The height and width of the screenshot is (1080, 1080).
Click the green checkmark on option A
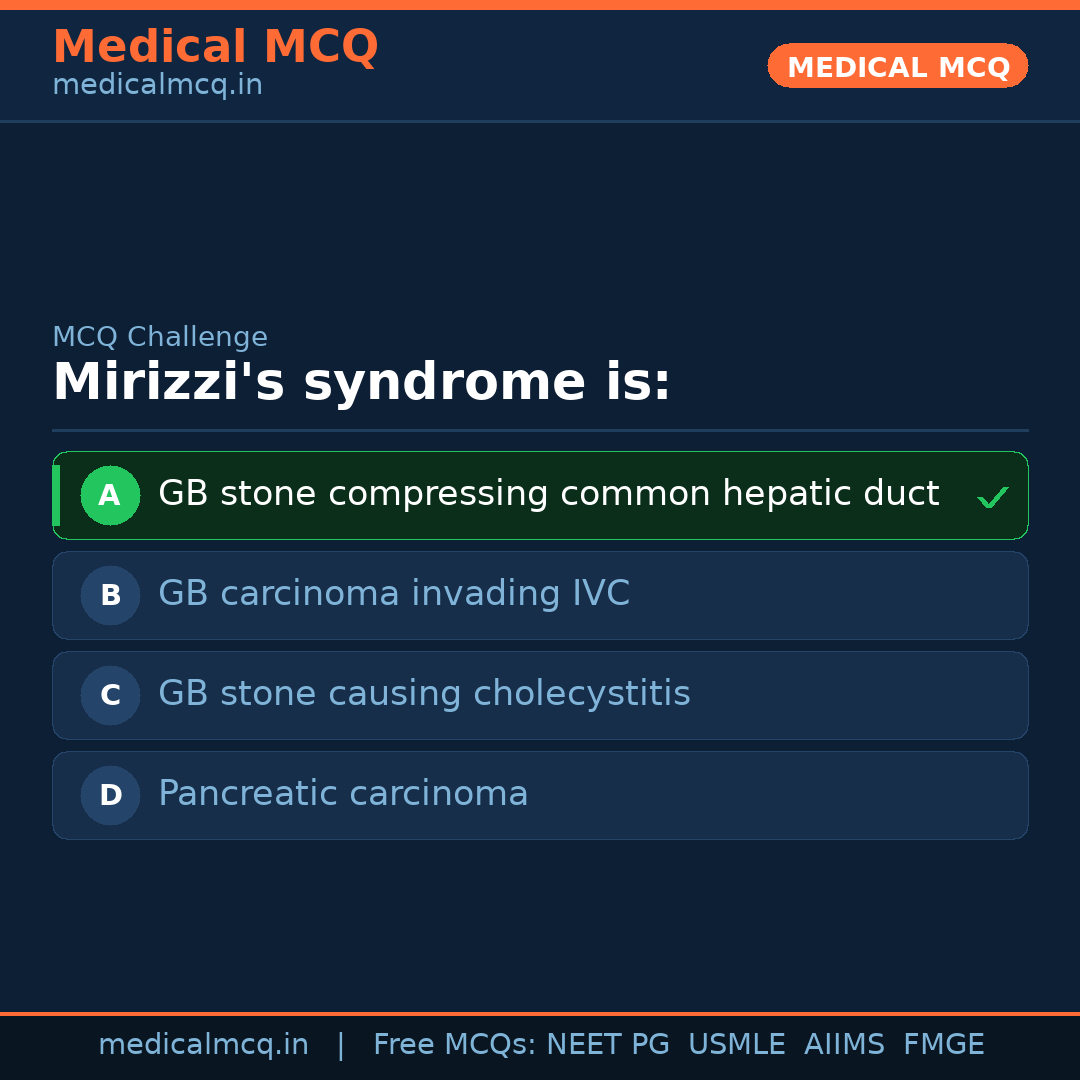tap(992, 497)
